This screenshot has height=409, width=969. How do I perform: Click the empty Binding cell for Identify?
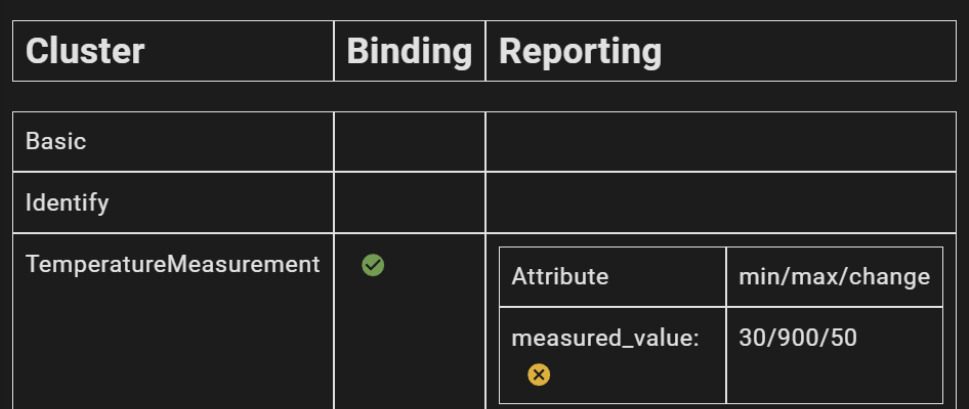coord(409,203)
